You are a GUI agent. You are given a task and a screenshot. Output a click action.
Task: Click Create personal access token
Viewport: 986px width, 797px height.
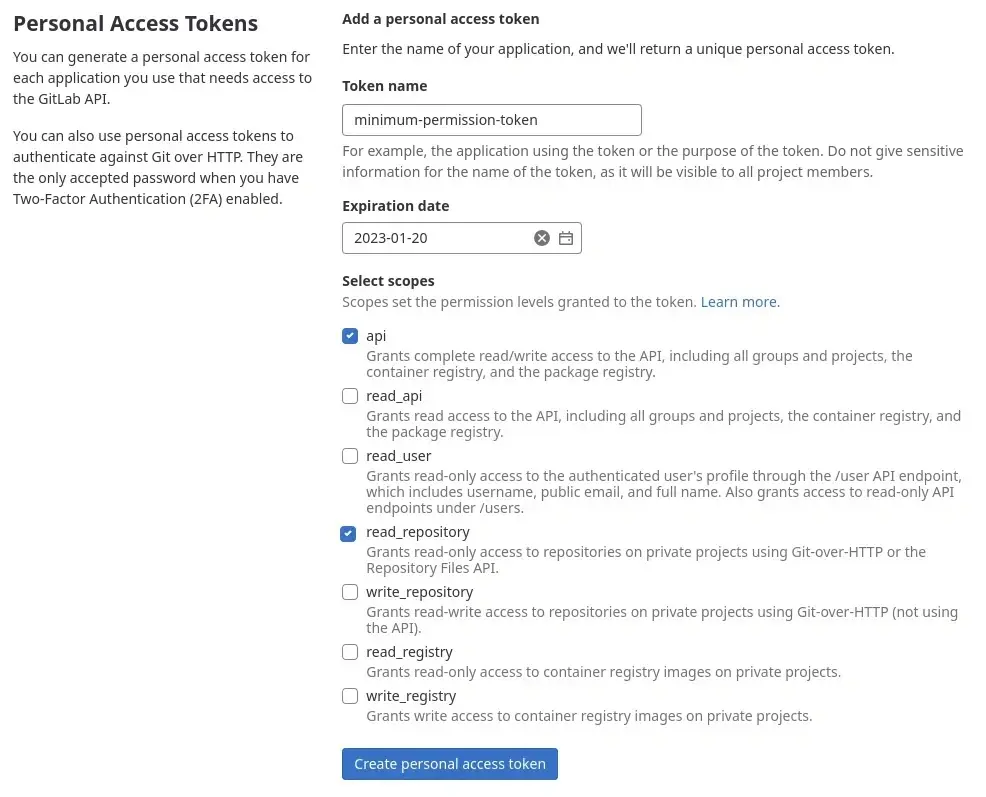pos(449,763)
